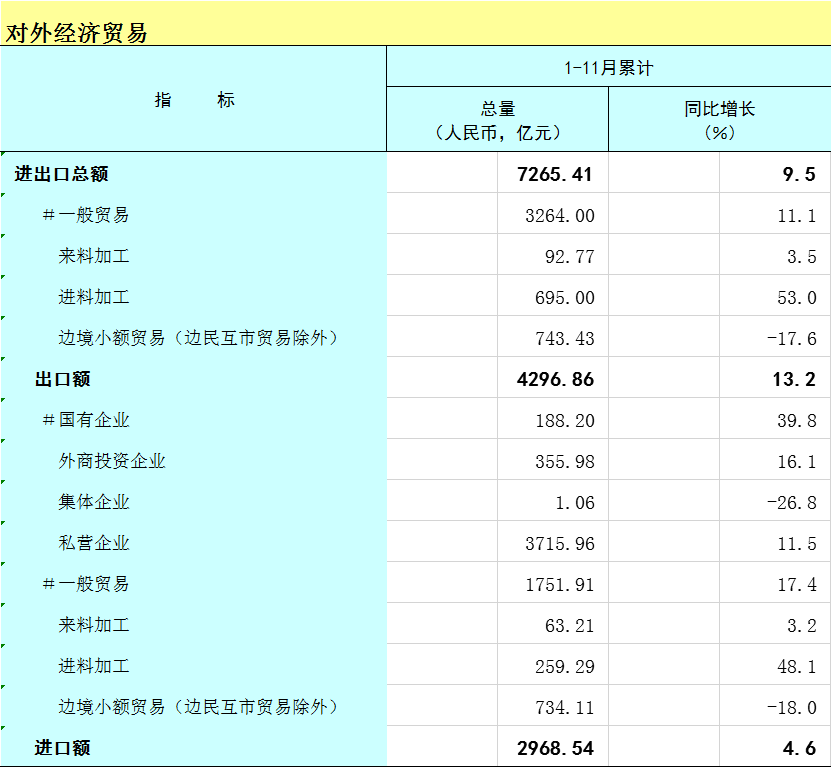The width and height of the screenshot is (831, 767).
Task: Click the 对外经济贸易 title cell
Action: pyautogui.click(x=77, y=32)
